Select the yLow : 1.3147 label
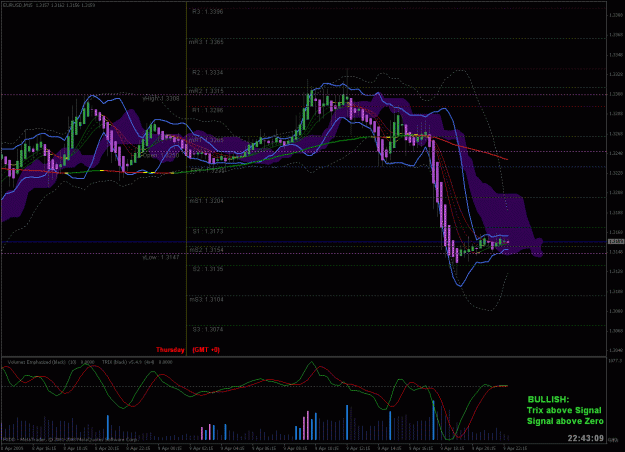 click(161, 257)
